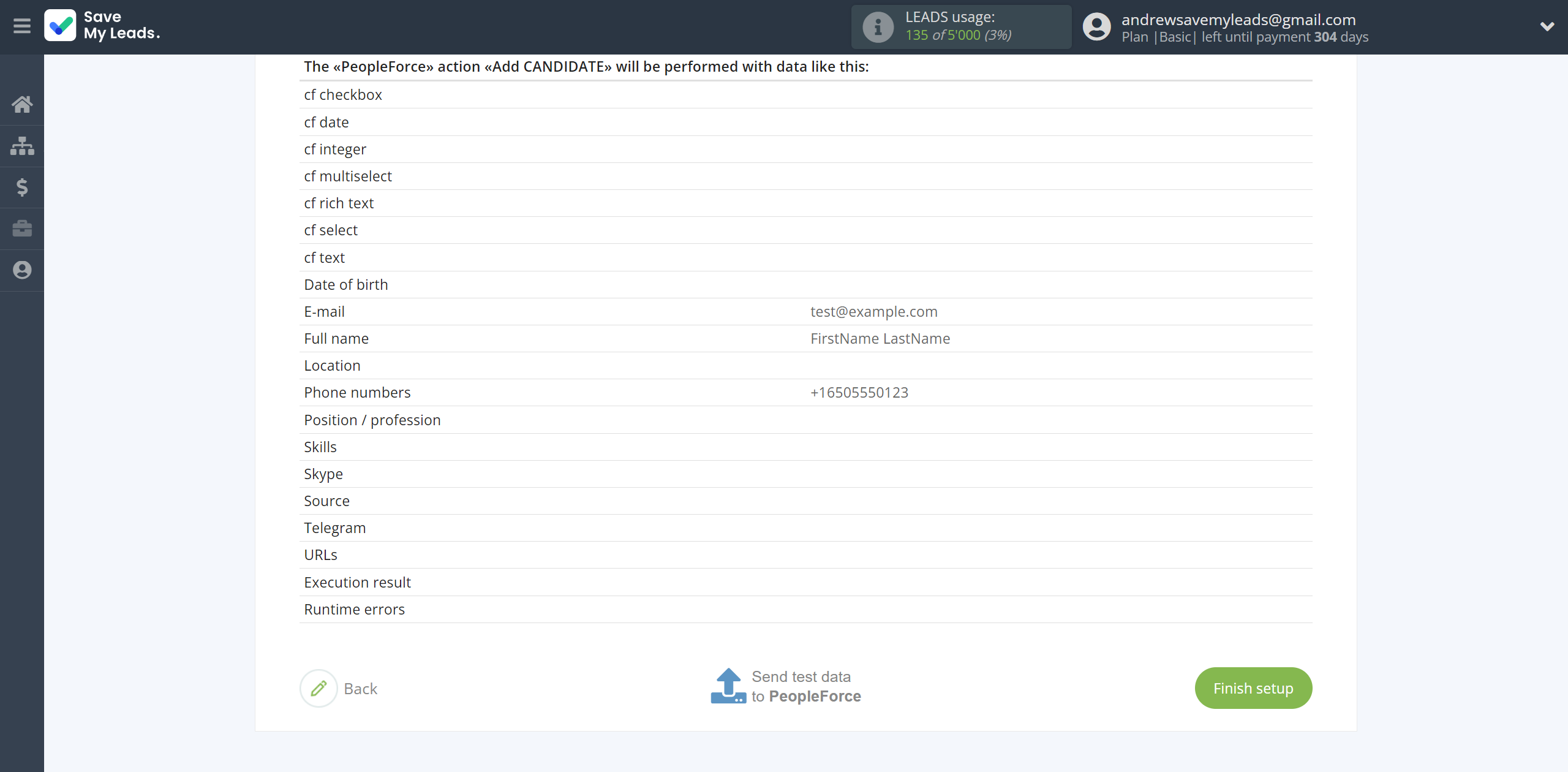Click the LEADS usage info icon
The width and height of the screenshot is (1568, 772).
(x=878, y=27)
